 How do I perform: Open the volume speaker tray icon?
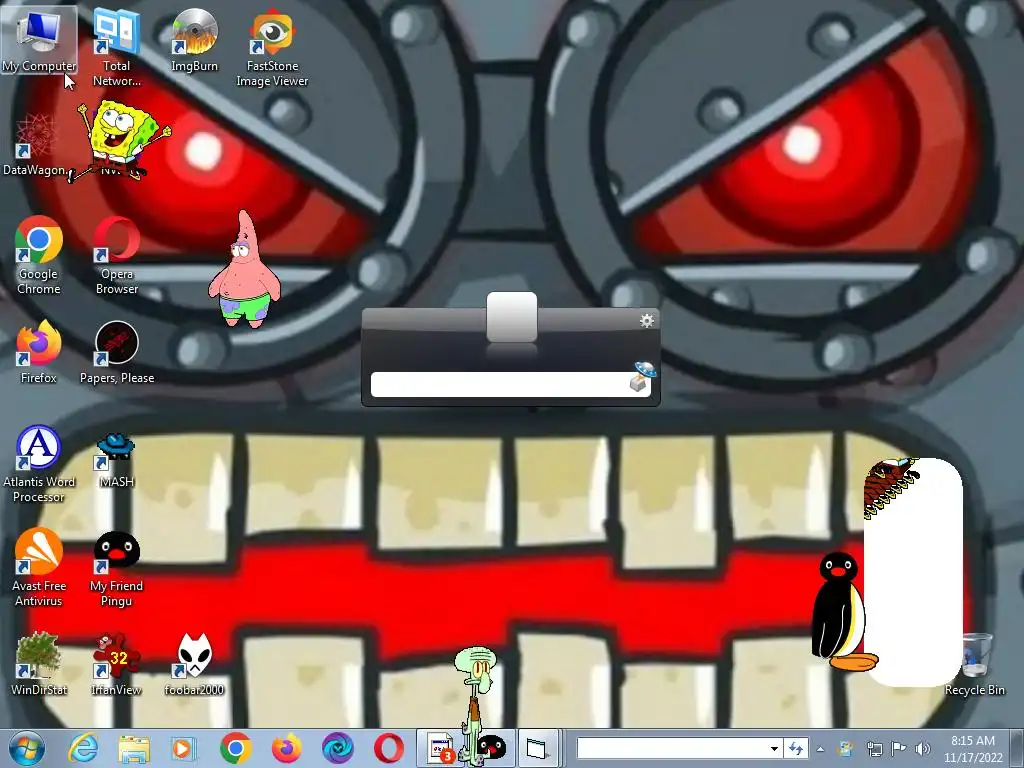[x=923, y=748]
